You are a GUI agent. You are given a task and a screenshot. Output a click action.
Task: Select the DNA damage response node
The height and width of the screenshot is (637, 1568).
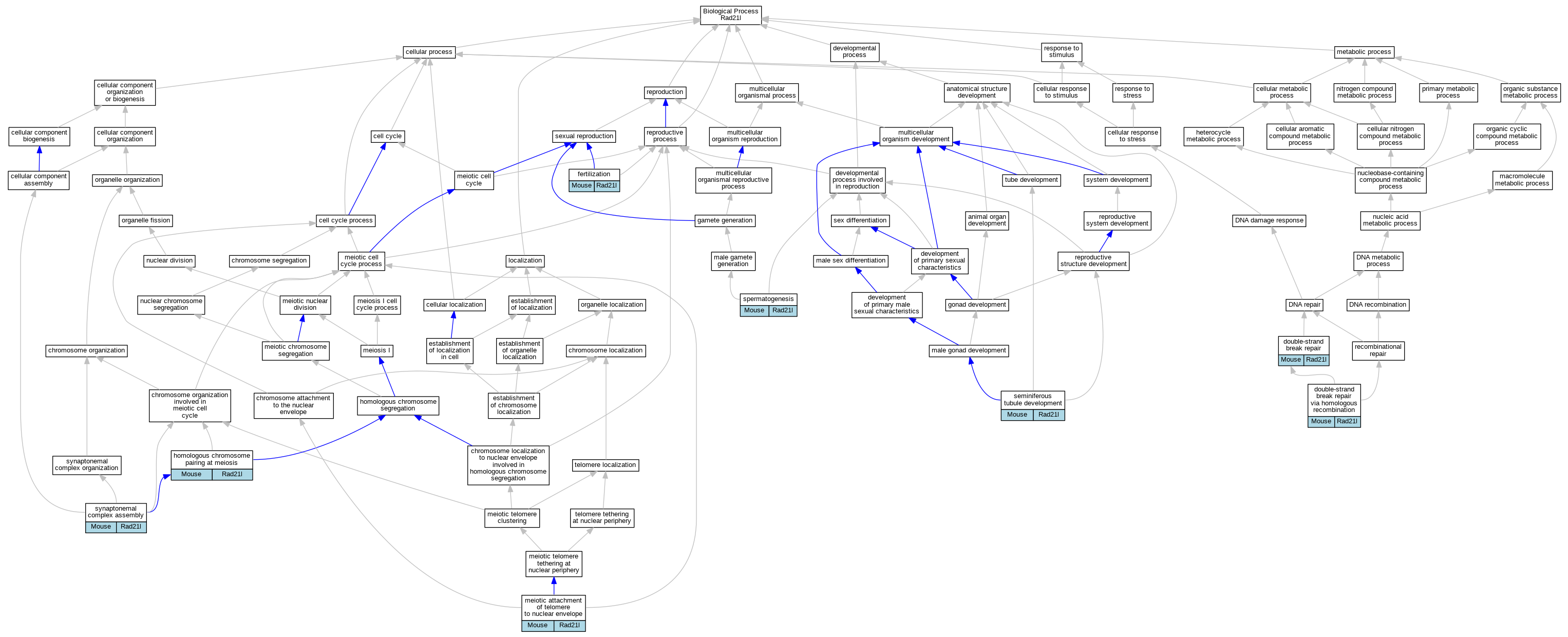[1269, 220]
